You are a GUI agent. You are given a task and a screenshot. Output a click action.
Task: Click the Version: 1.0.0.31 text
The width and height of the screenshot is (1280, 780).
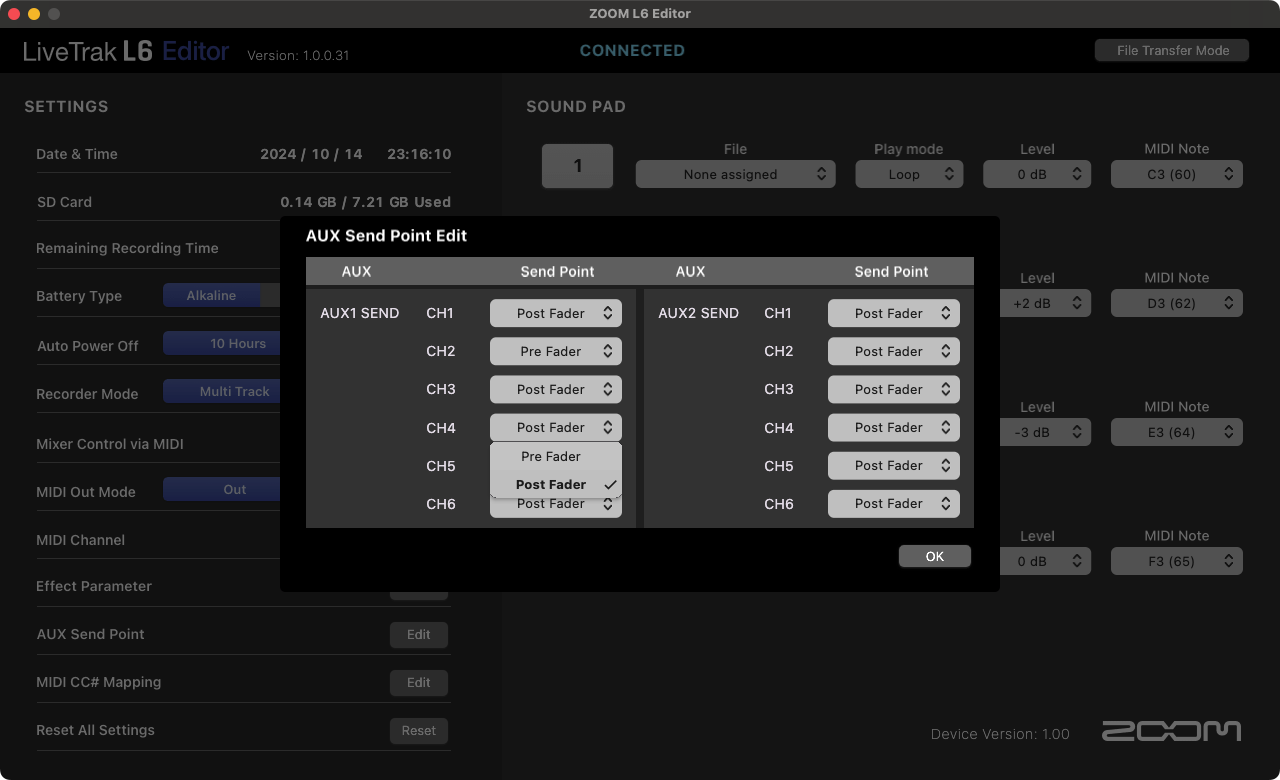coord(298,56)
